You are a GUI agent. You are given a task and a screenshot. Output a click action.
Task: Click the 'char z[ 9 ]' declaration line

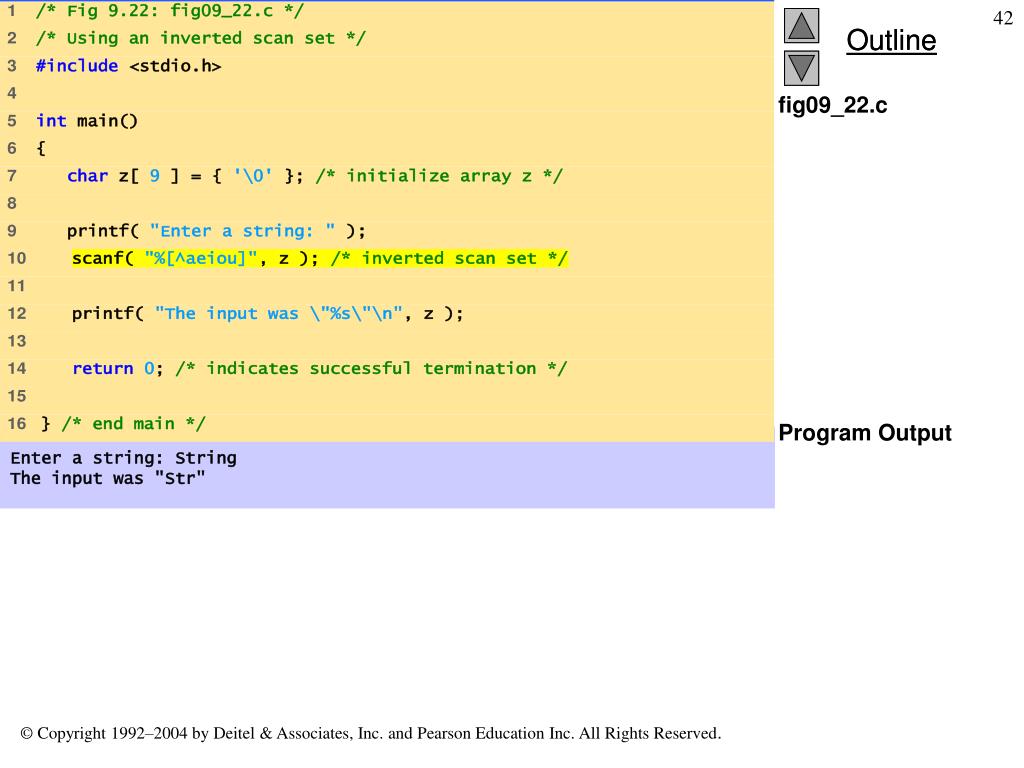(314, 176)
